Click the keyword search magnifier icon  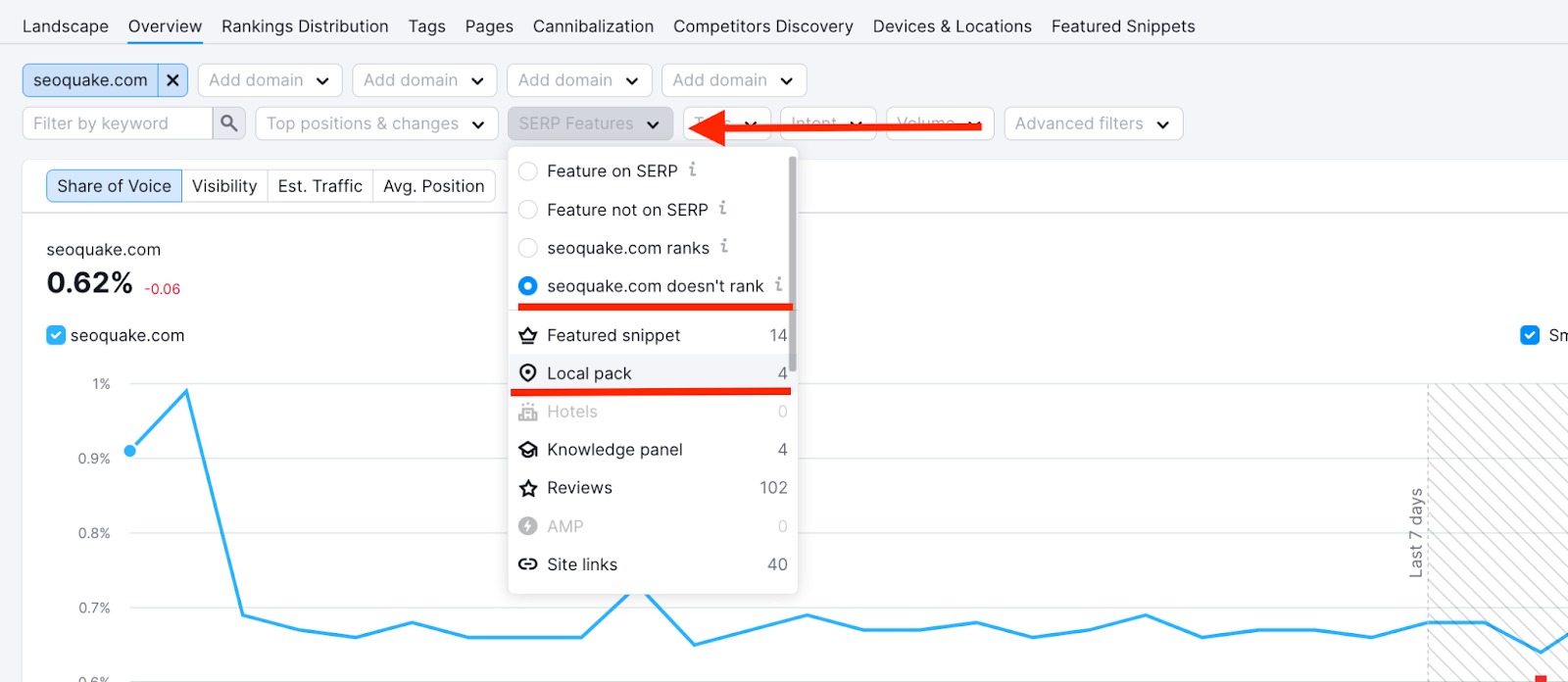228,123
